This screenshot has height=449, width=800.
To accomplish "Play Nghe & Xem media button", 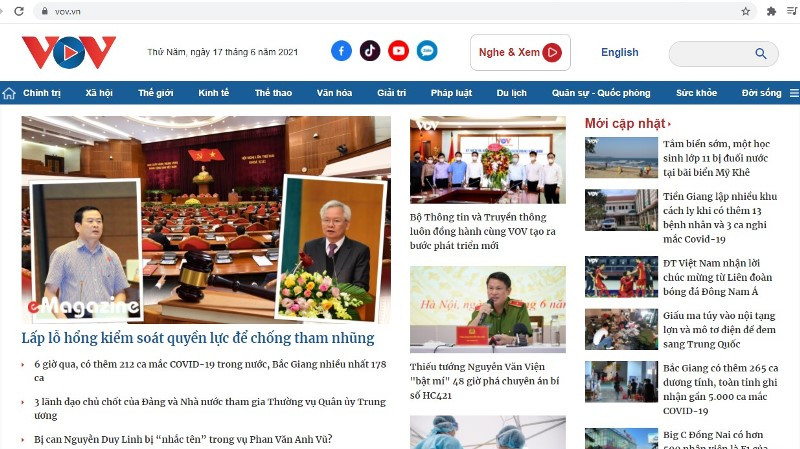I will point(520,53).
